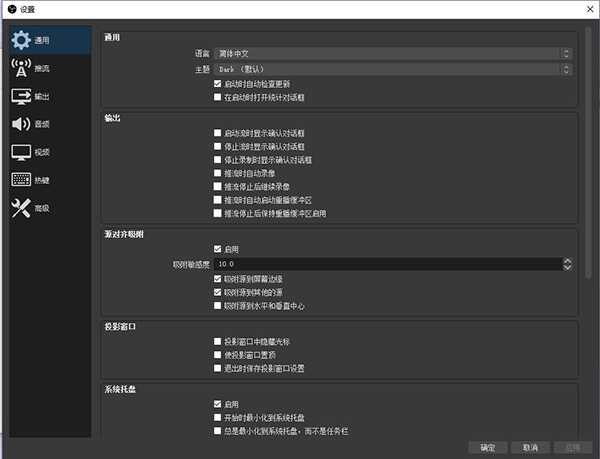600x459 pixels.
Task: Enable 投影窗口中隐藏光标 checkbox
Action: click(218, 341)
